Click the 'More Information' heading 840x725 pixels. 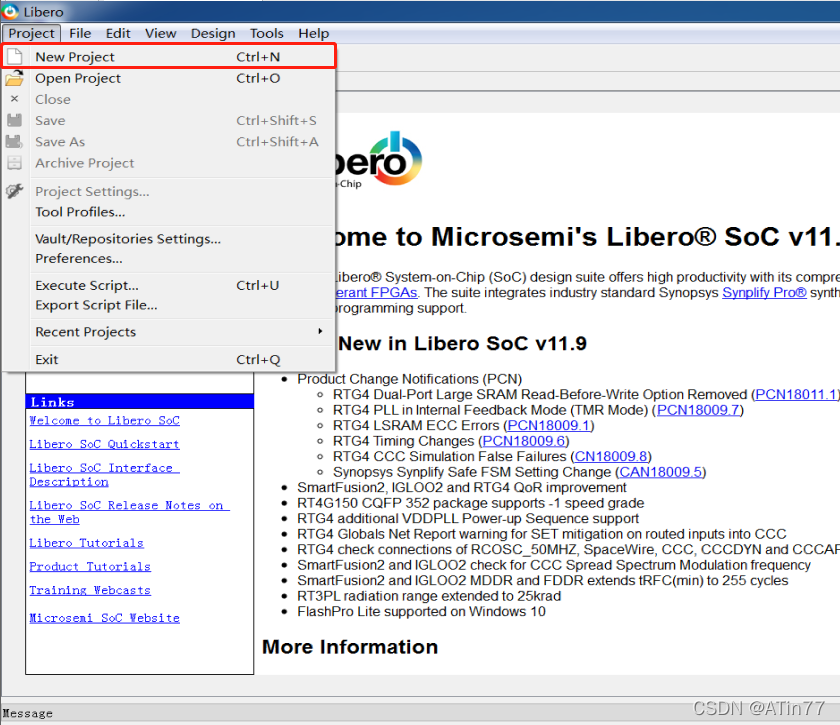(350, 647)
